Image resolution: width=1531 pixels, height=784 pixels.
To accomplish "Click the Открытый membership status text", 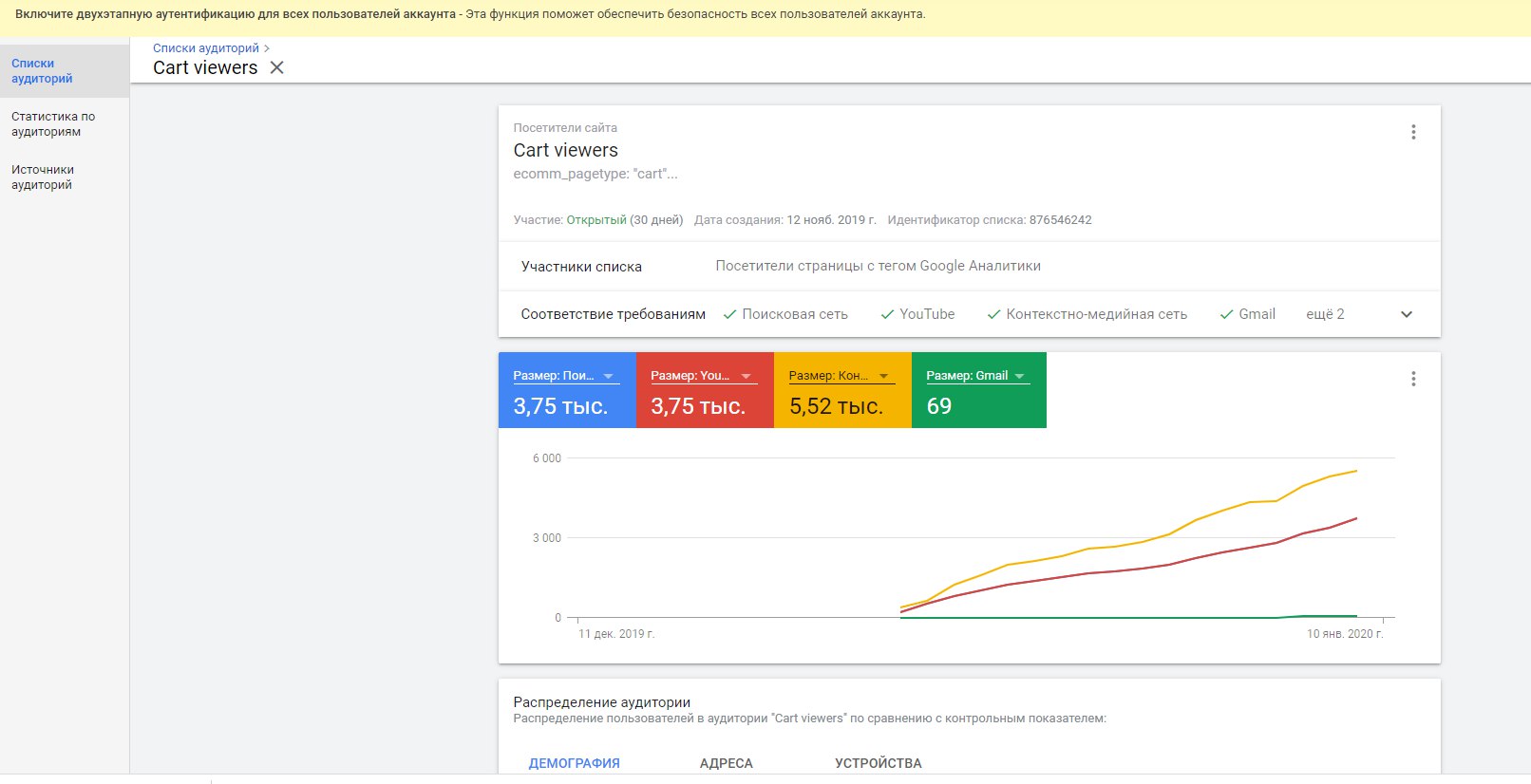I will (596, 220).
